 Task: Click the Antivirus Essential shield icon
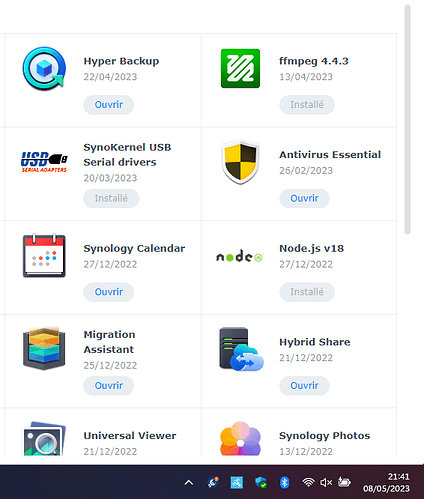tap(240, 162)
